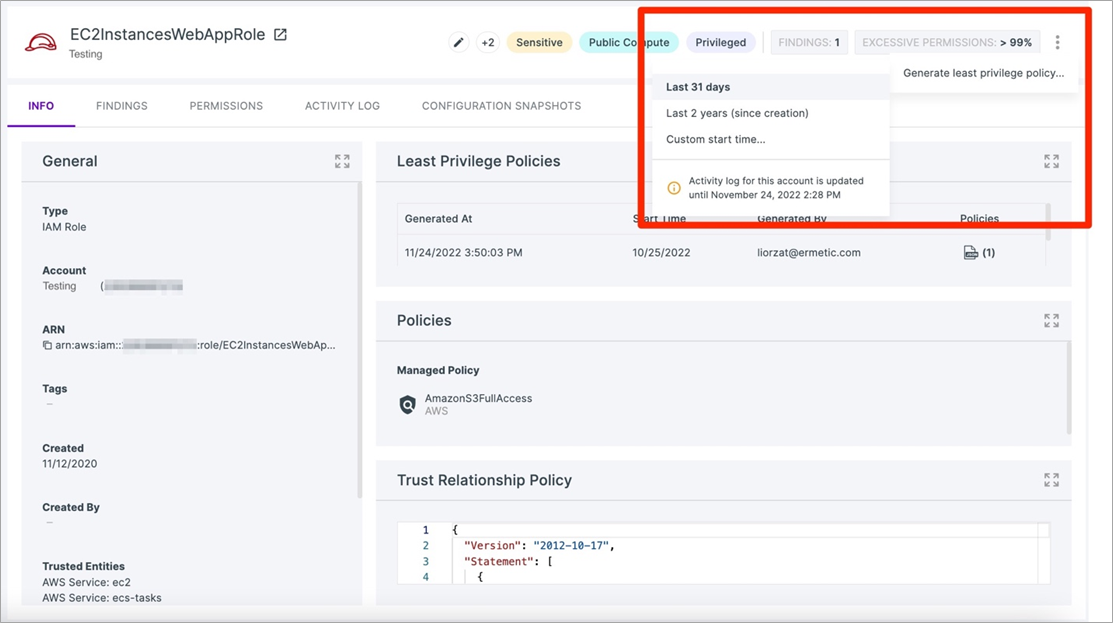Screen dimensions: 1113x623
Task: Expand the General panel to fullscreen
Action: click(342, 161)
